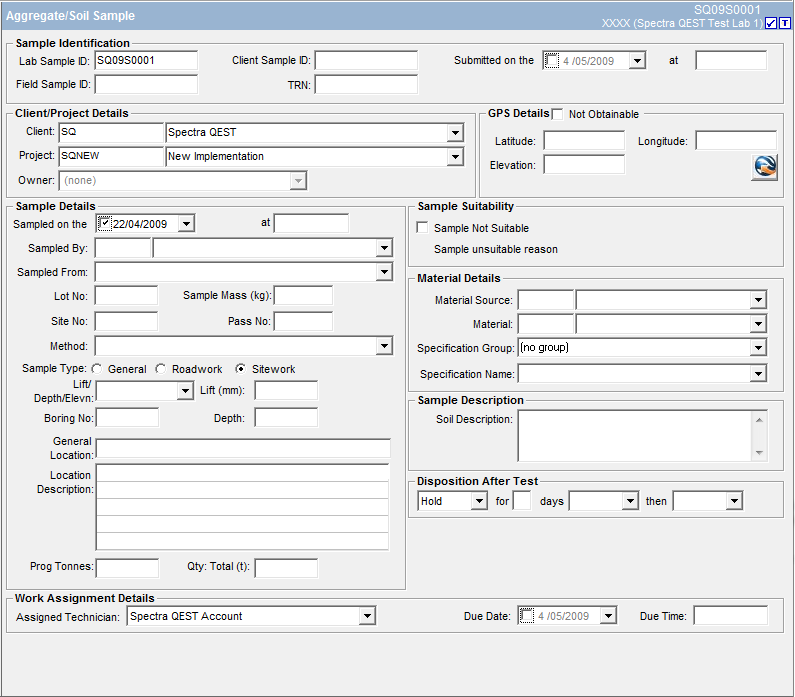The width and height of the screenshot is (795, 697).
Task: Tick the GPS Not Obtainable checkbox
Action: pyautogui.click(x=558, y=114)
